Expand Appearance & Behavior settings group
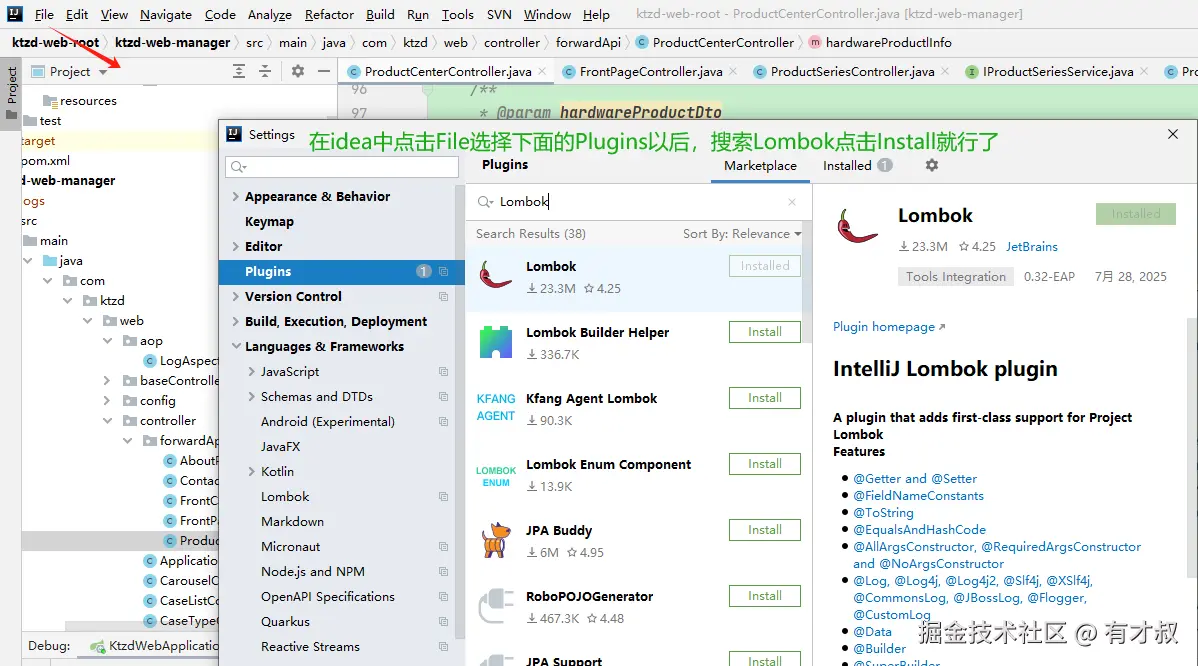Viewport: 1198px width, 666px height. [235, 196]
